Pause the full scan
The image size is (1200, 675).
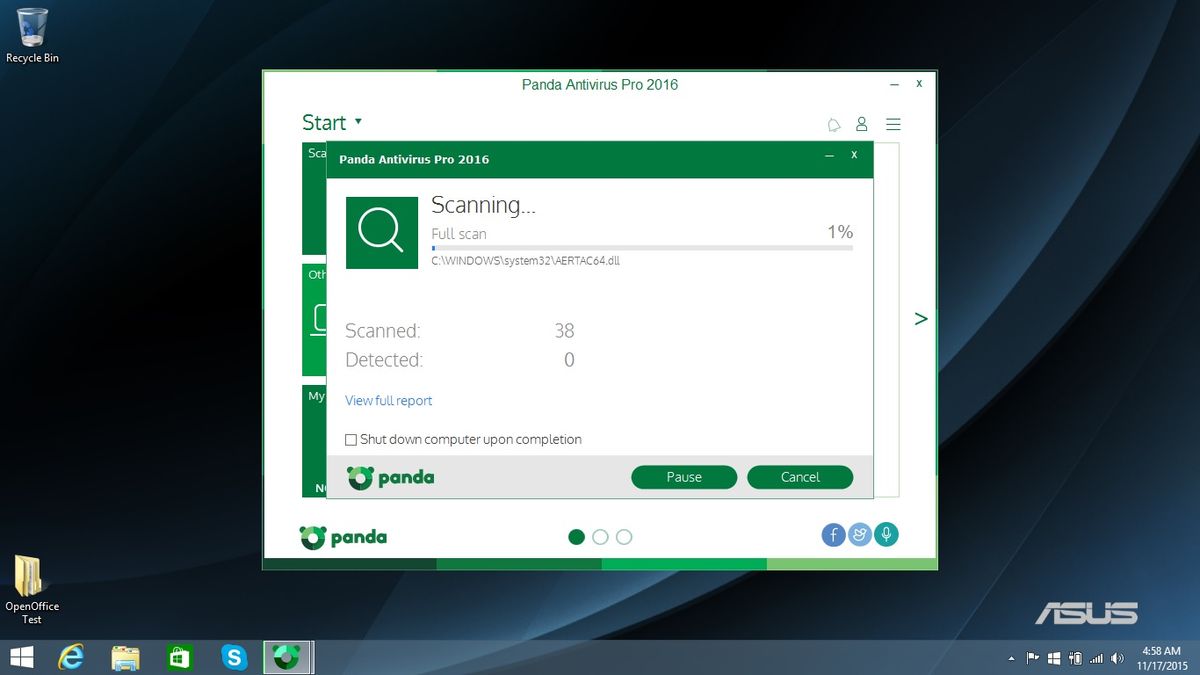tap(684, 477)
